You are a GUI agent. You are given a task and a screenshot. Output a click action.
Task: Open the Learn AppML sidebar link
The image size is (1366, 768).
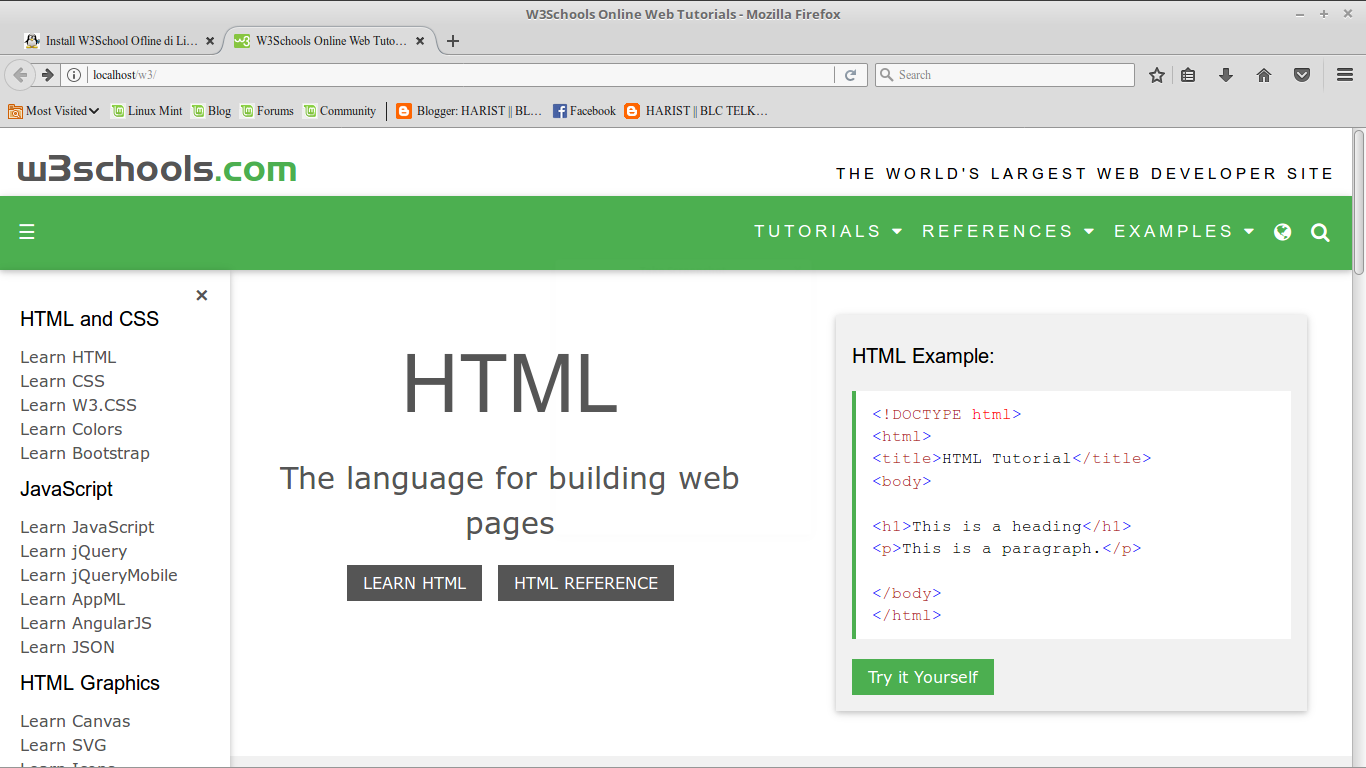(x=73, y=599)
